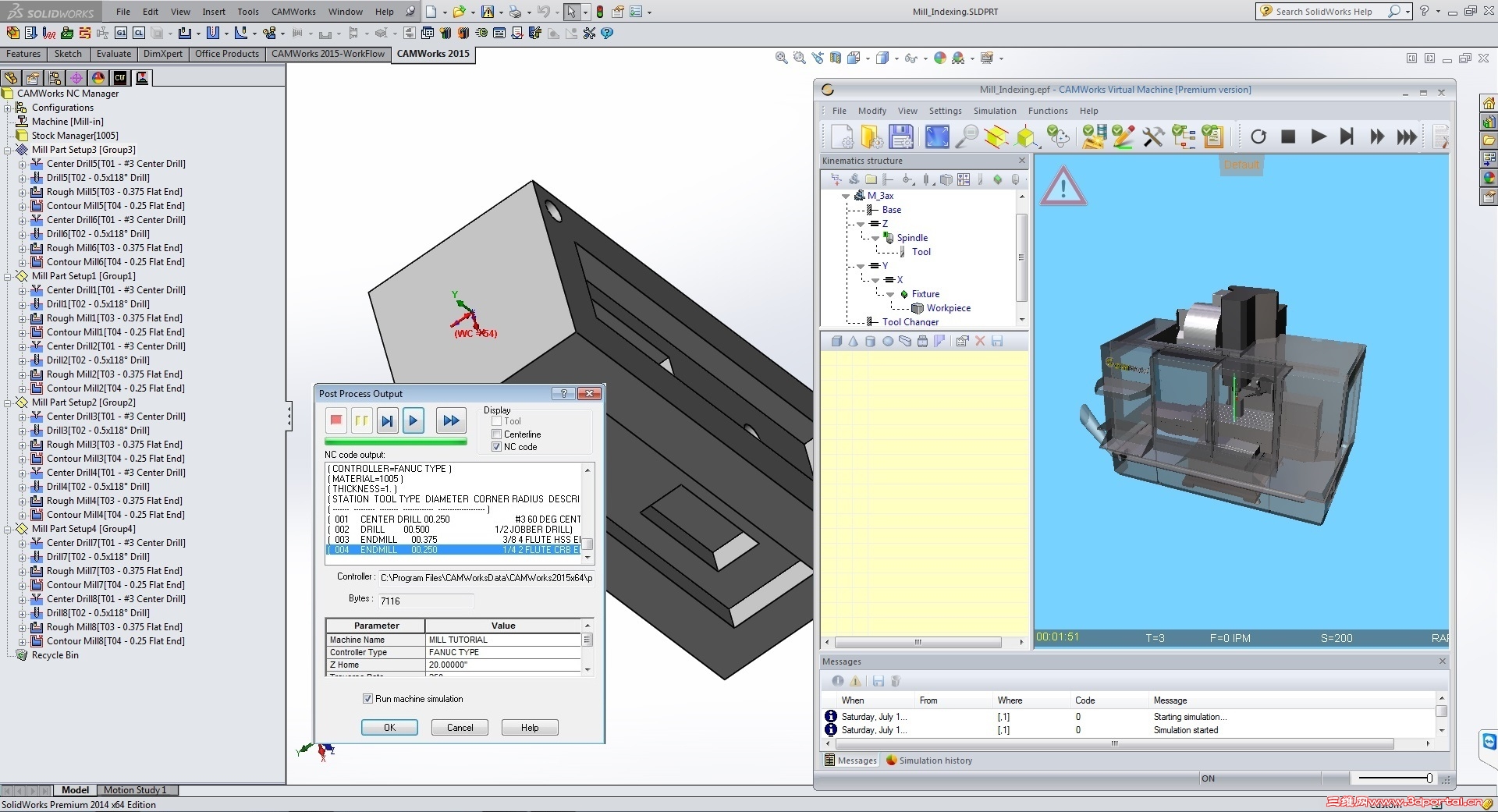The height and width of the screenshot is (812, 1498).
Task: Click the Virtual Machine open folder icon
Action: click(x=871, y=137)
